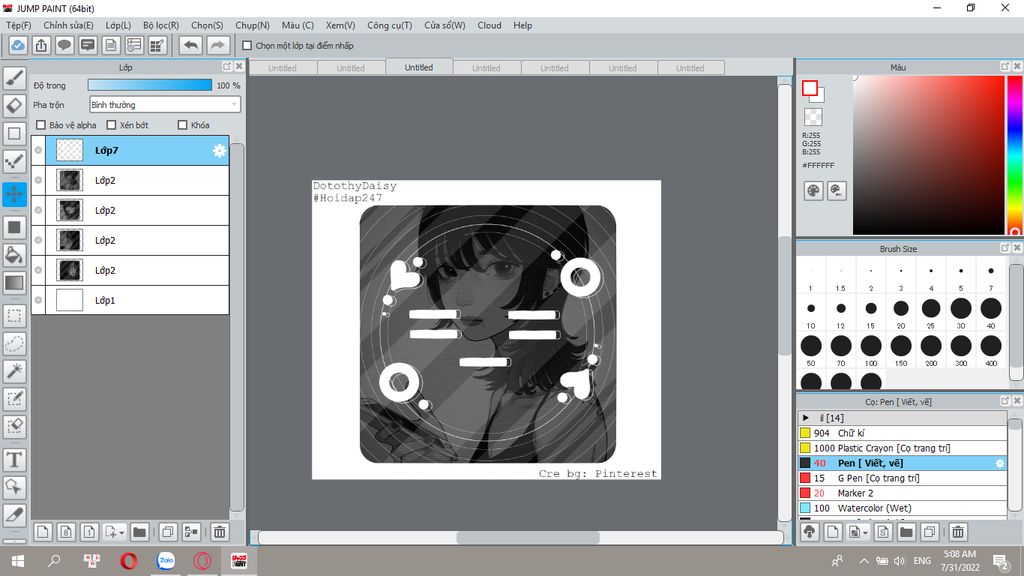The width and height of the screenshot is (1024, 576).
Task: Select transparent color swatch in Màu panel
Action: coord(813,117)
